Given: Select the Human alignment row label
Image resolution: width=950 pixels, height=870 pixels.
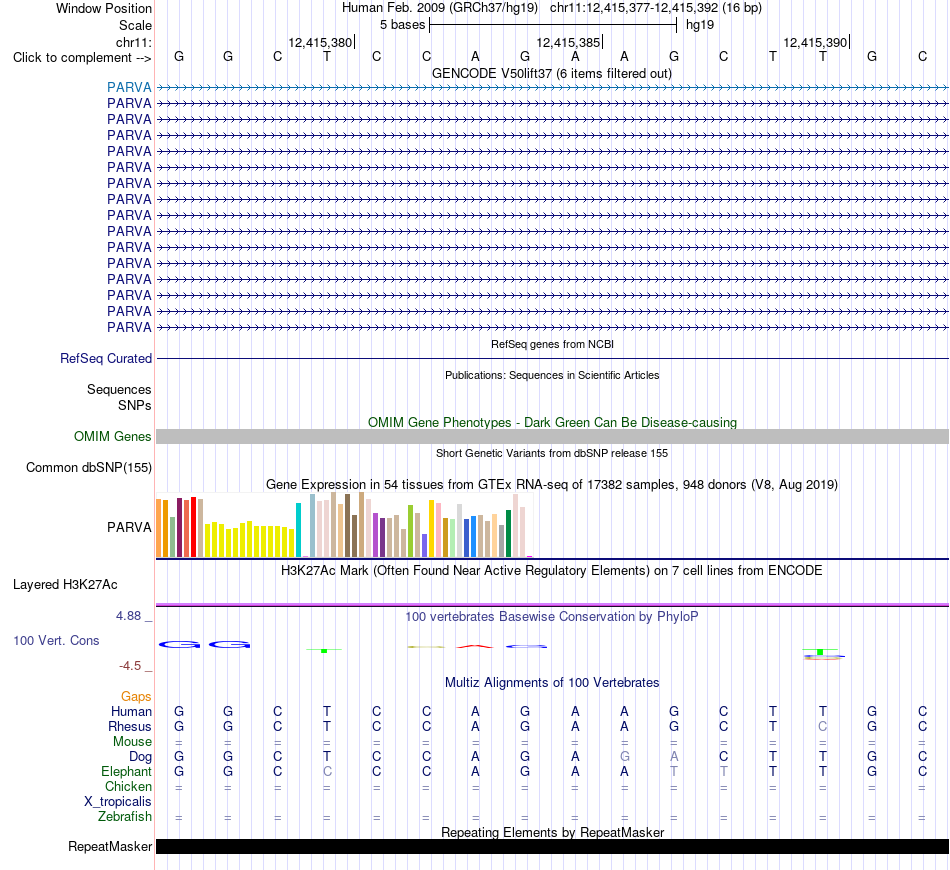Looking at the screenshot, I should pyautogui.click(x=131, y=711).
